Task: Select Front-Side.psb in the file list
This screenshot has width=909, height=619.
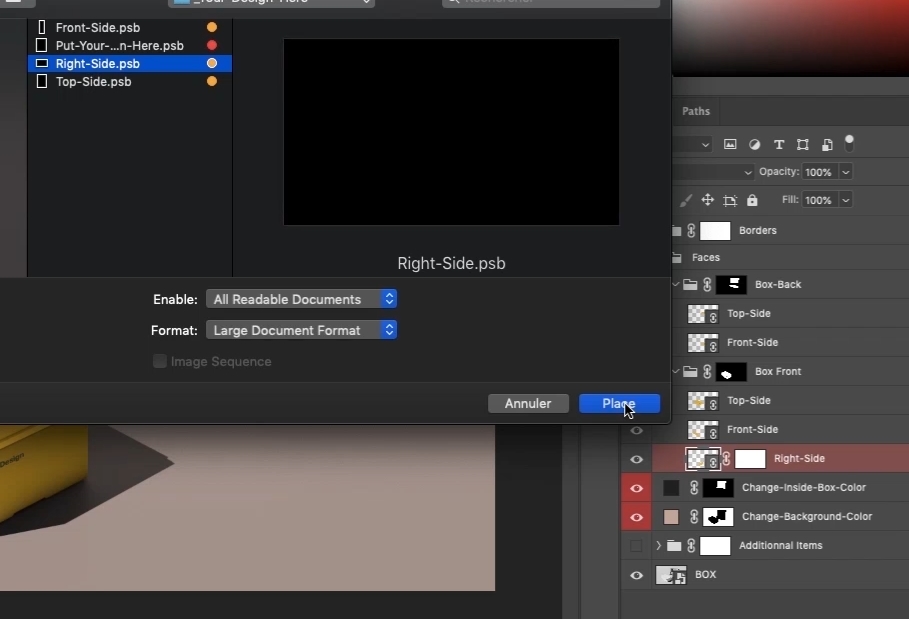Action: 130,27
